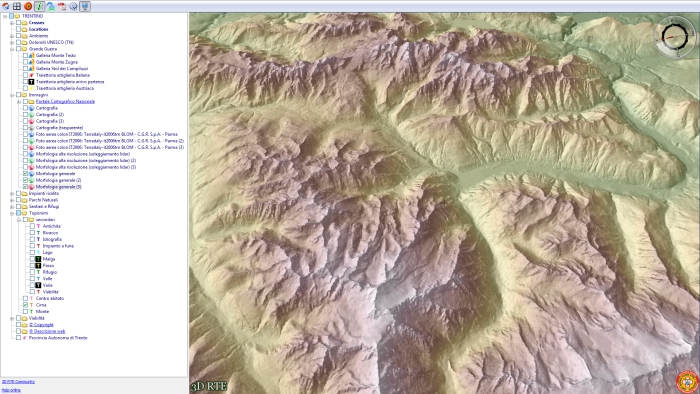The height and width of the screenshot is (394, 700).
Task: Expand the Viabilità folder node
Action: pos(12,318)
